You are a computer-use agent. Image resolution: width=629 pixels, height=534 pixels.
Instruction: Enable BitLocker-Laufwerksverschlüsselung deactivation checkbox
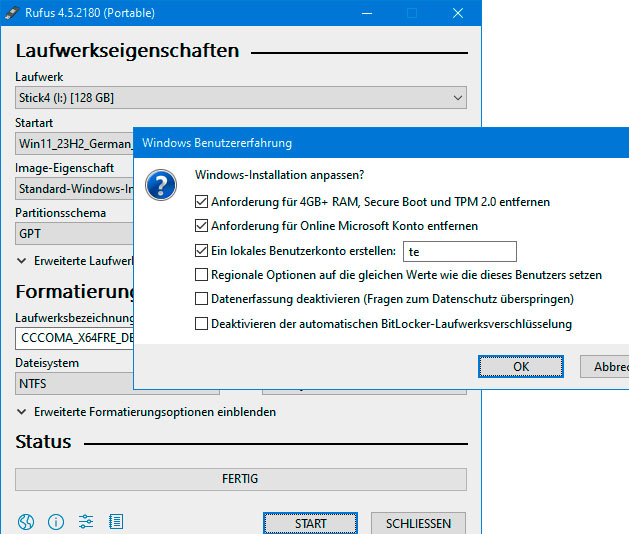(x=201, y=323)
